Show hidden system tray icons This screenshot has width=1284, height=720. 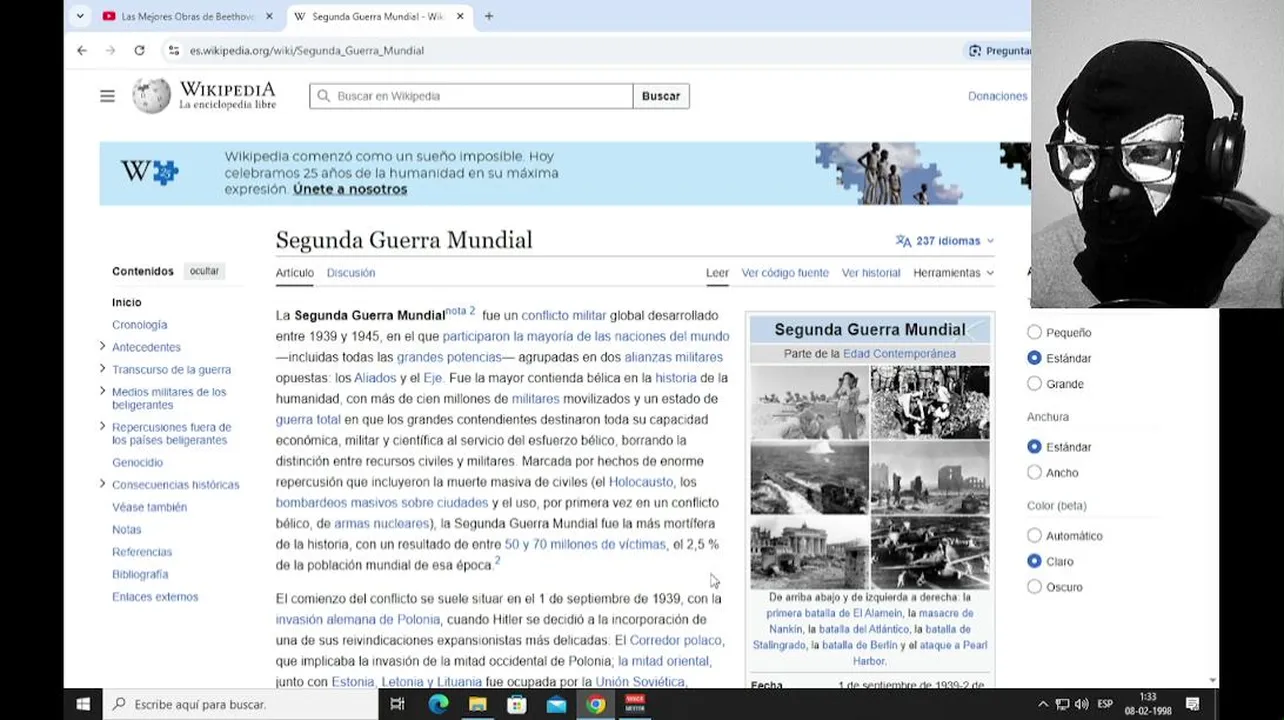pyautogui.click(x=1043, y=704)
